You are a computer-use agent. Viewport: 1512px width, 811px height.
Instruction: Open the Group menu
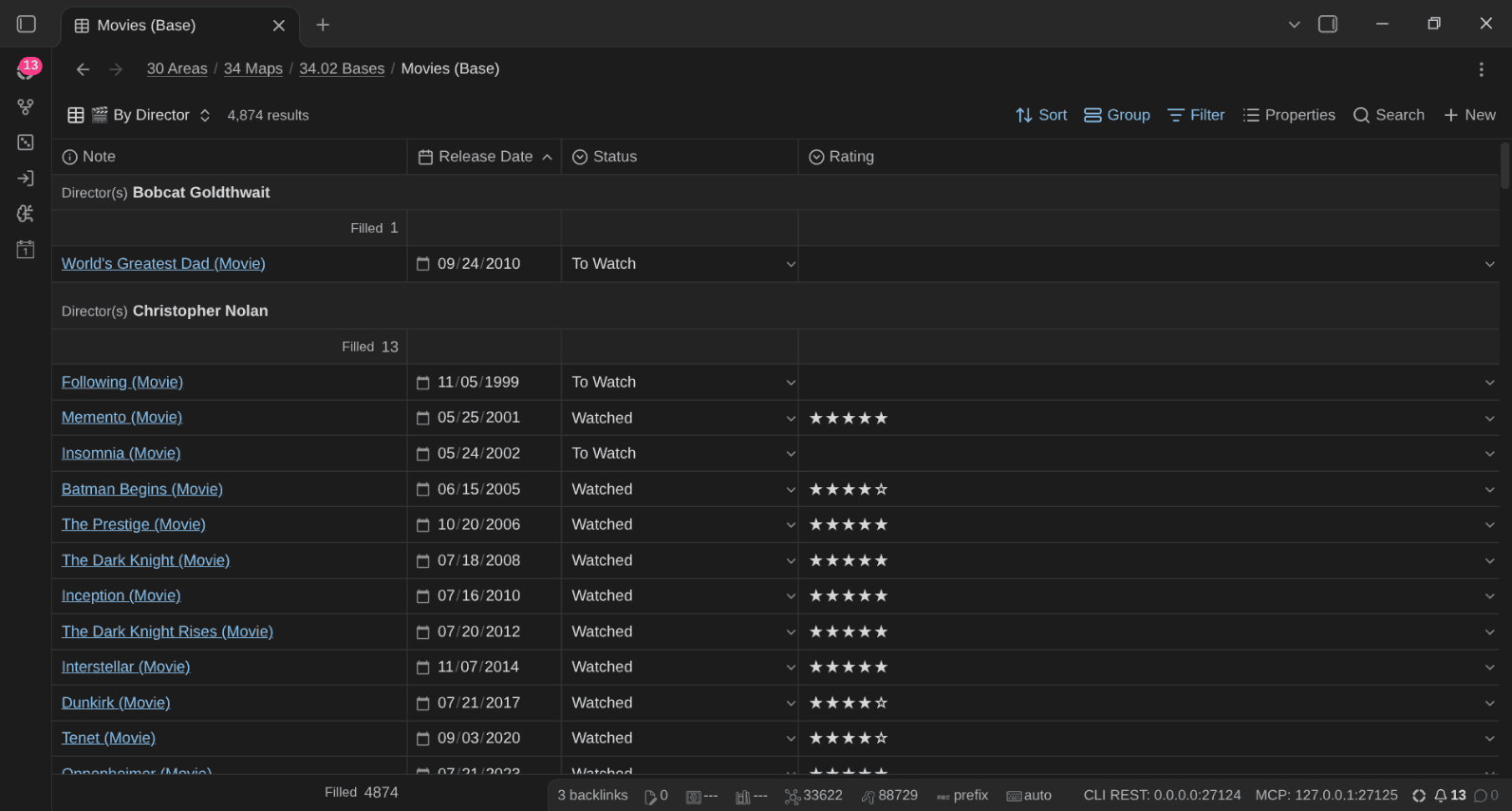coord(1117,115)
